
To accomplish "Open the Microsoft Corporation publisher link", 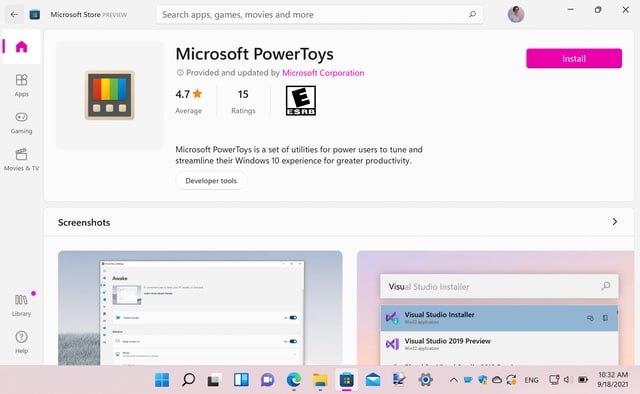I will coord(323,73).
